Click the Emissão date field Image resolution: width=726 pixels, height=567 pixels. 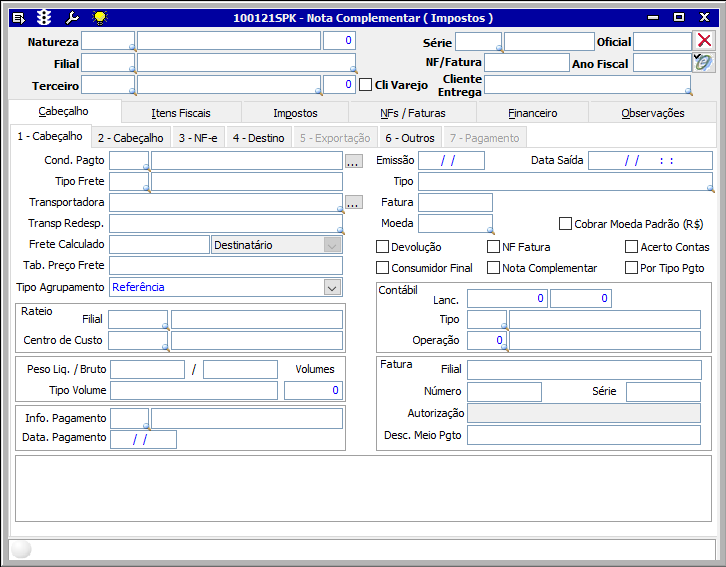(x=451, y=161)
